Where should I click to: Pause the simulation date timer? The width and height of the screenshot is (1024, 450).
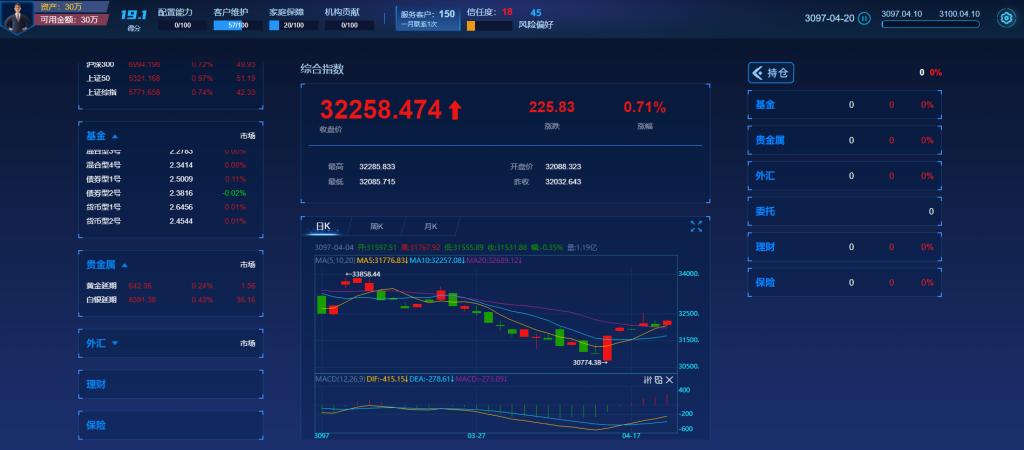click(864, 18)
